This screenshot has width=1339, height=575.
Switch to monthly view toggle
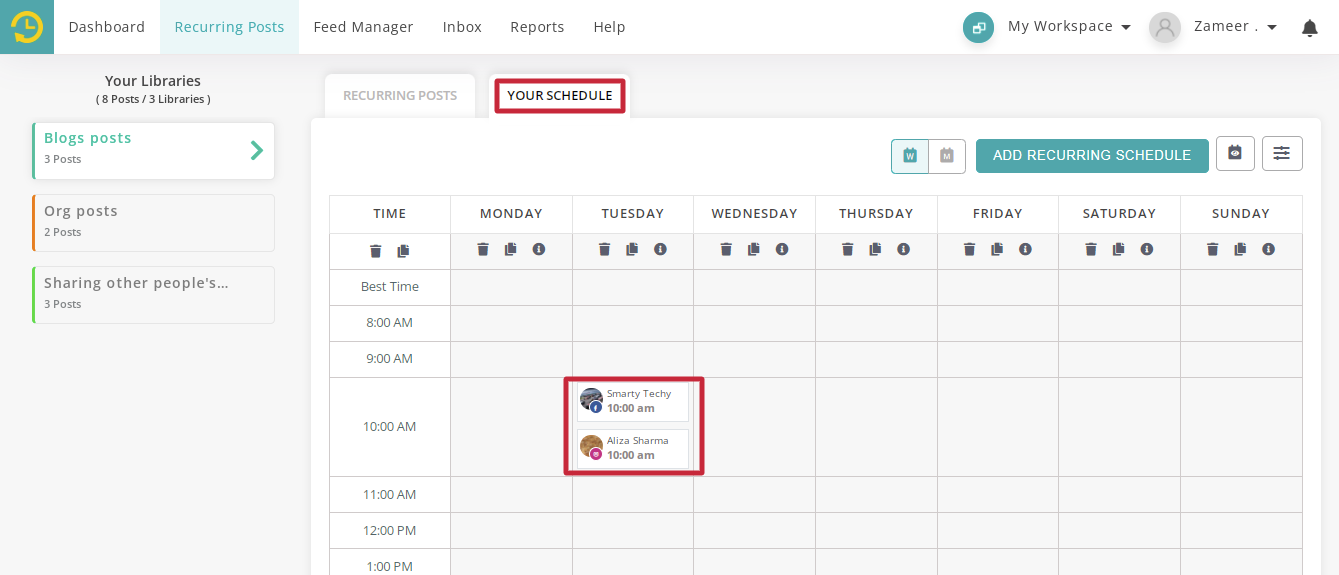click(947, 156)
